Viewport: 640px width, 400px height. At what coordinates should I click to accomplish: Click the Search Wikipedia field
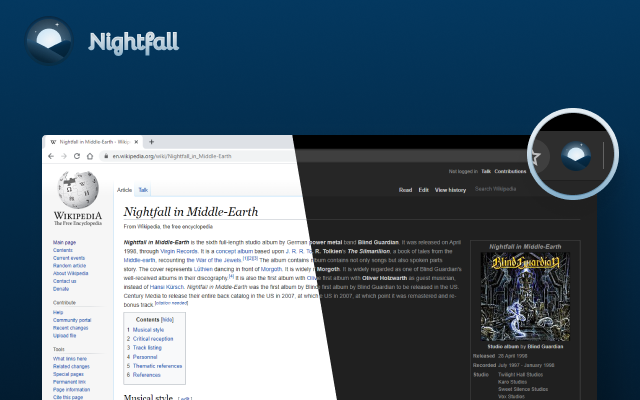tap(496, 189)
